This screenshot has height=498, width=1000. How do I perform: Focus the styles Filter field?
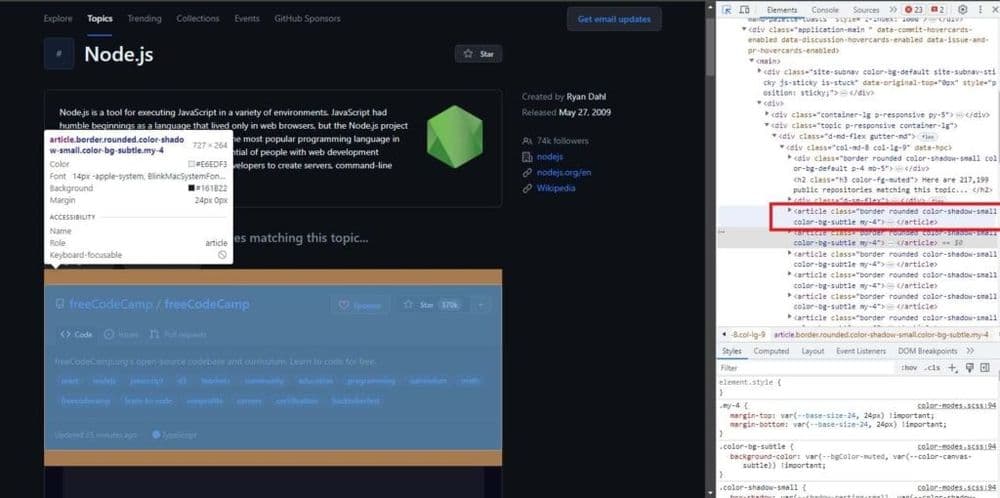pyautogui.click(x=807, y=368)
